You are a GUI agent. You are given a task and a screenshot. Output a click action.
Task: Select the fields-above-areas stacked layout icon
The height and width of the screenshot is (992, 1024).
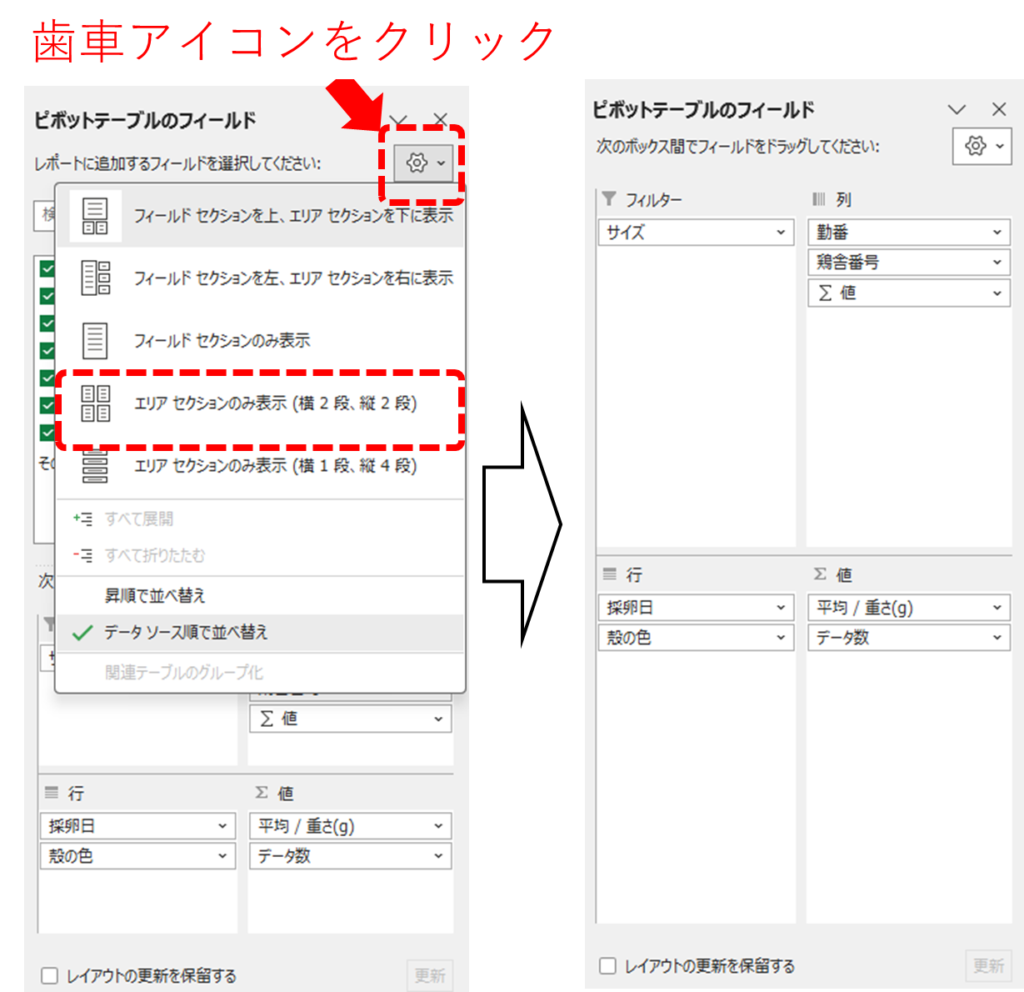[95, 215]
